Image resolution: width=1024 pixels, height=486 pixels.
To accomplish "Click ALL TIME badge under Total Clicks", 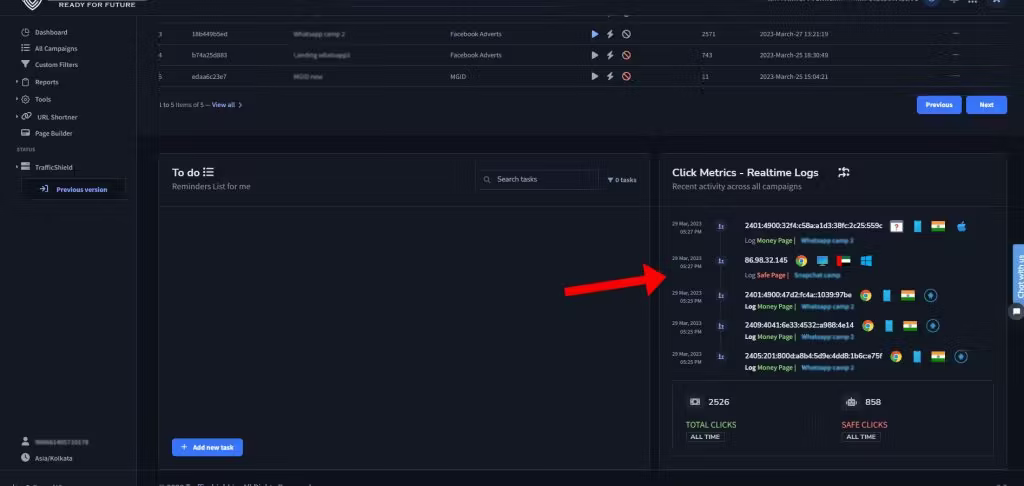I will click(x=705, y=436).
